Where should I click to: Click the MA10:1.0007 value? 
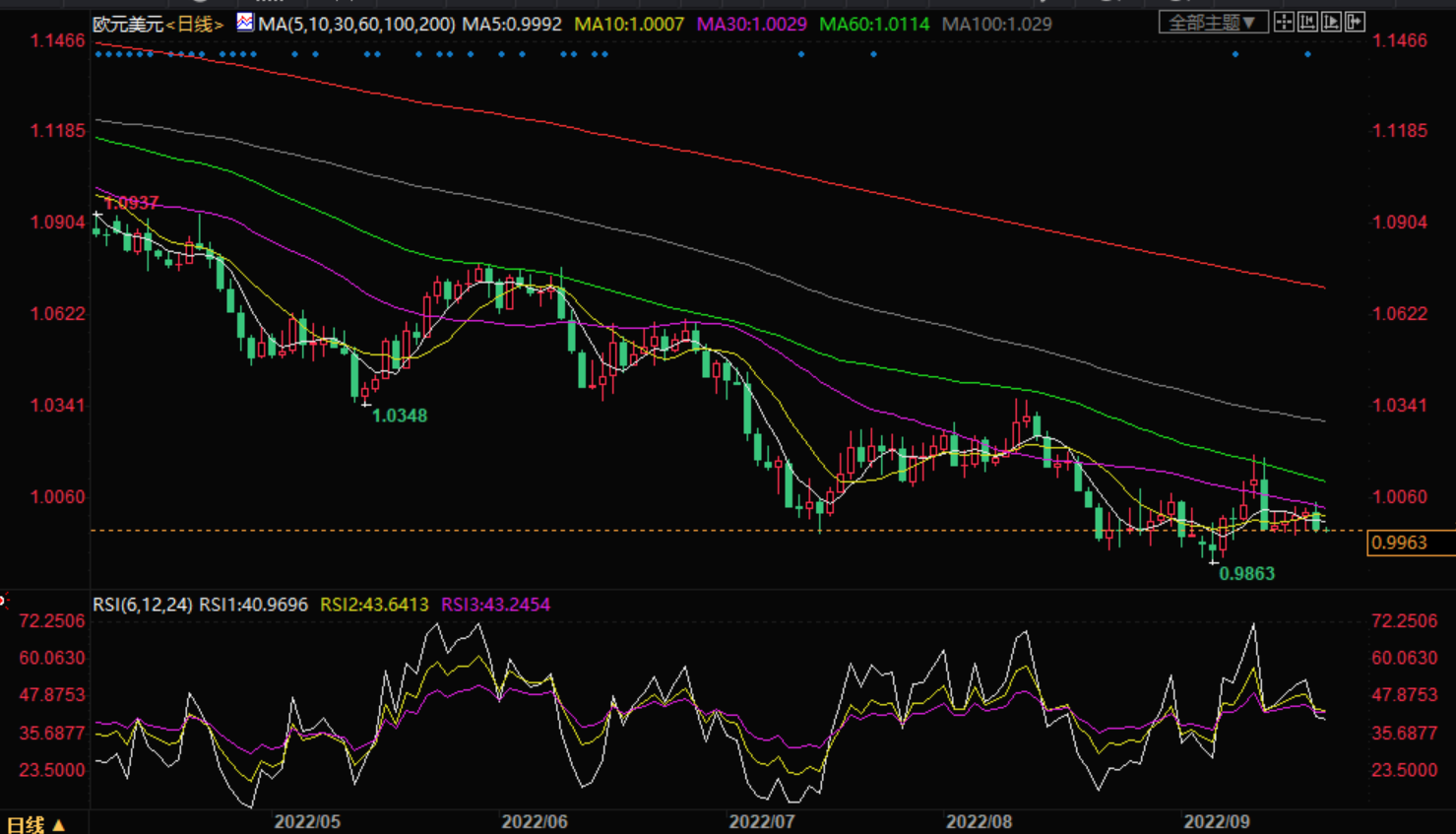(628, 24)
